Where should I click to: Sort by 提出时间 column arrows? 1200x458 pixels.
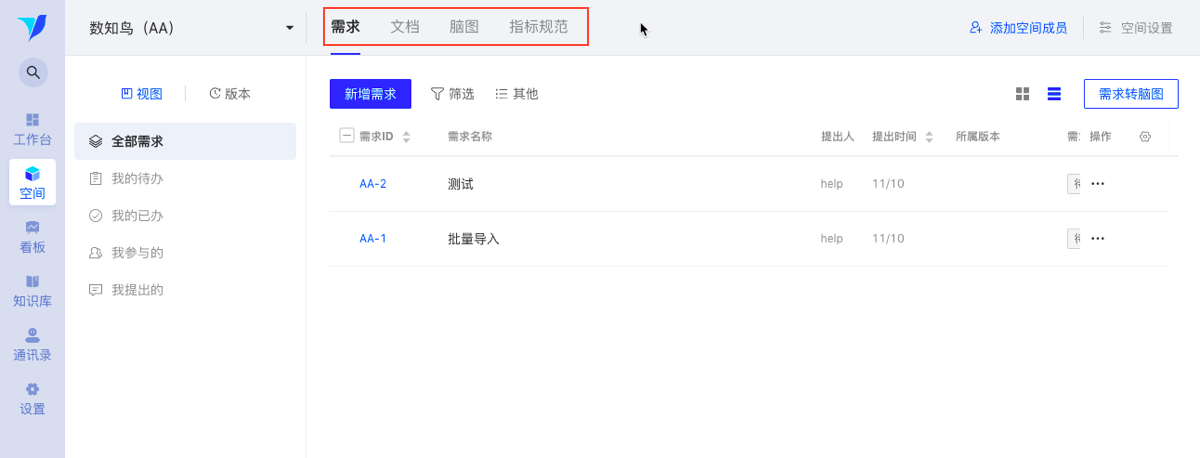[x=929, y=137]
